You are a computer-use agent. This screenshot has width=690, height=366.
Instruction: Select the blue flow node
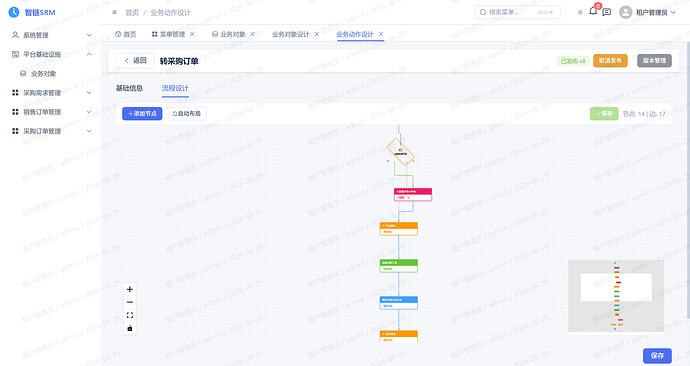click(x=399, y=303)
